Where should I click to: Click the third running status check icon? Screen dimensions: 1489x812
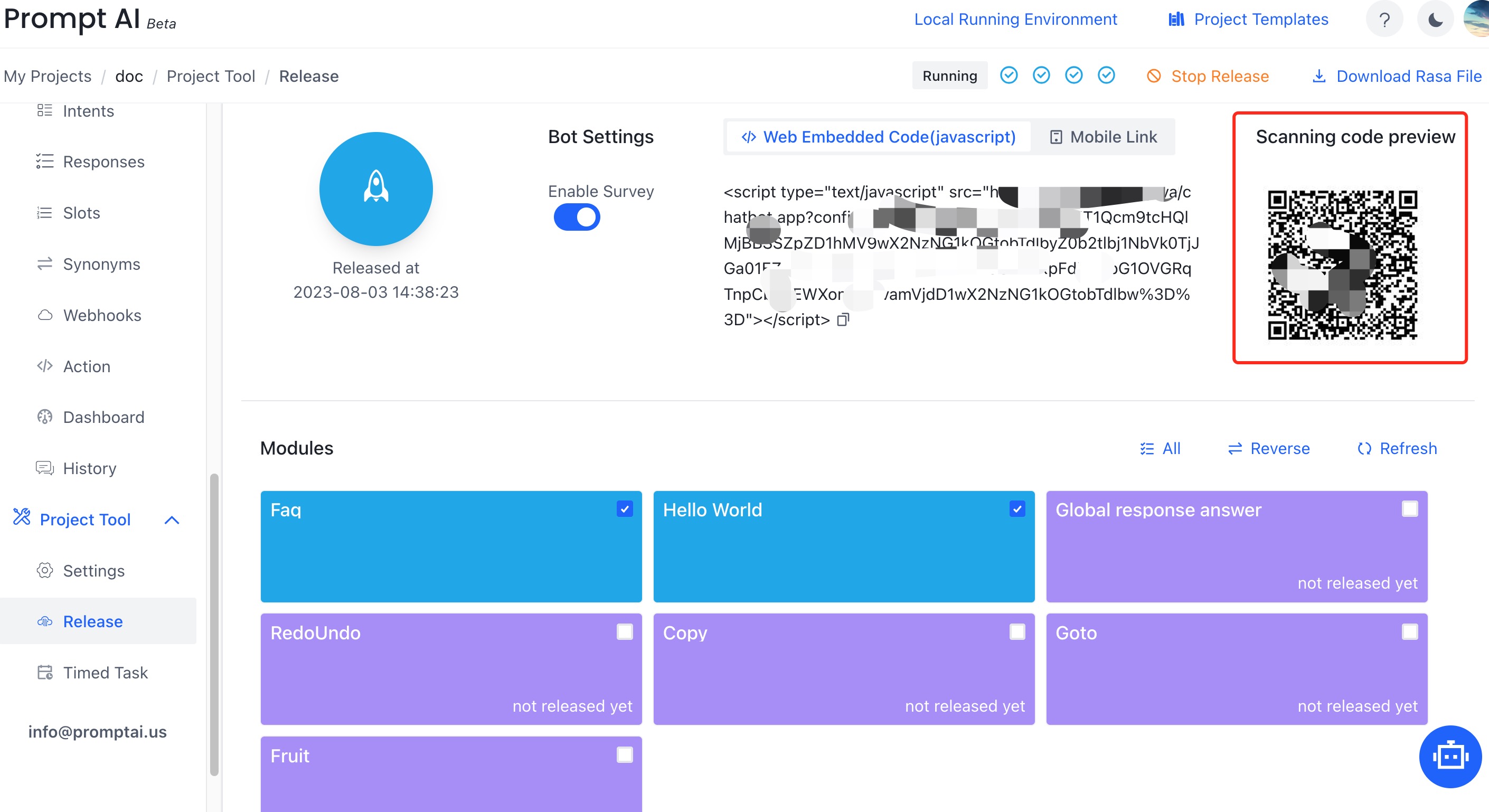(1073, 75)
